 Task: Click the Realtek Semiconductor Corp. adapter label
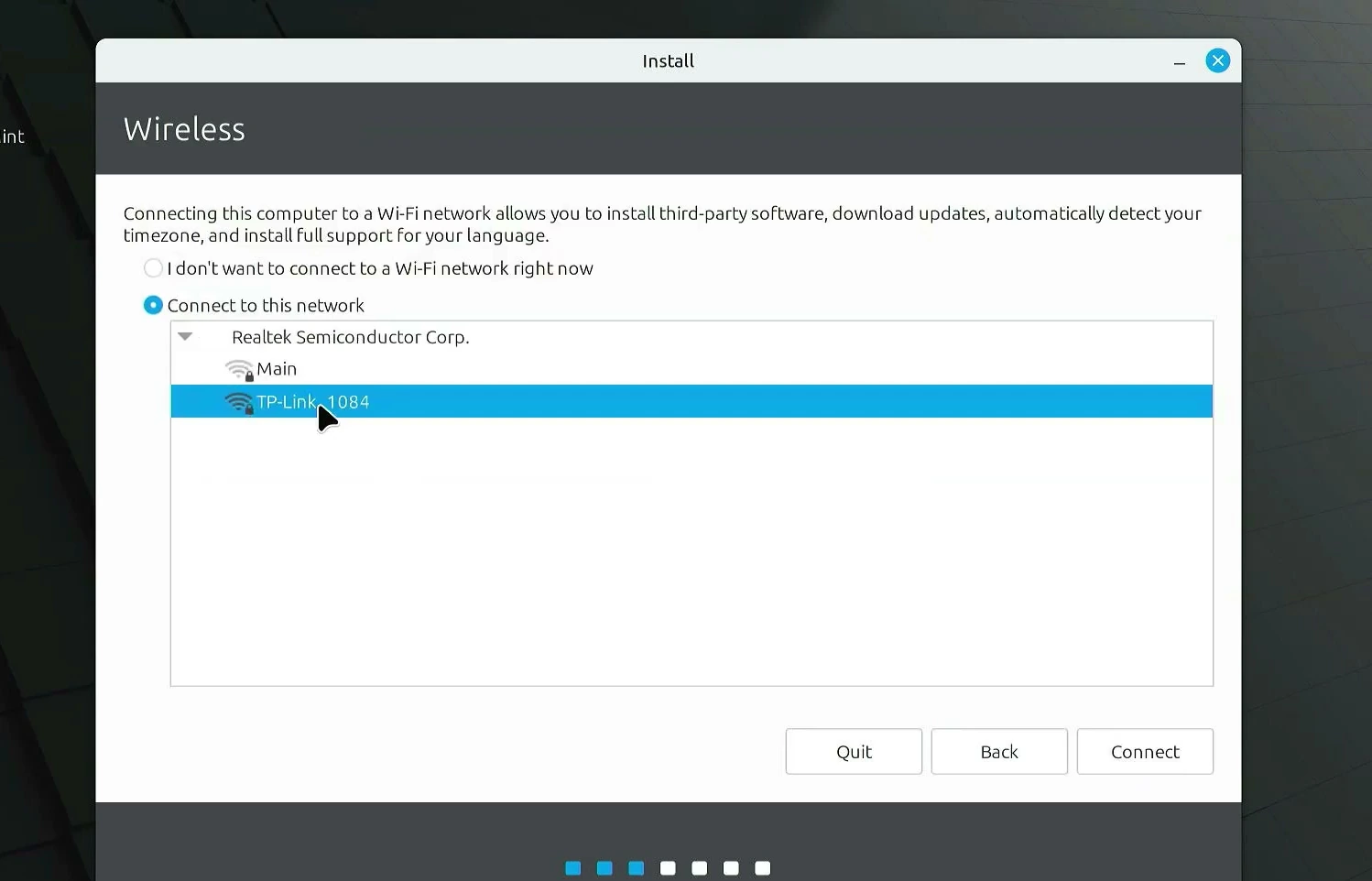(350, 337)
